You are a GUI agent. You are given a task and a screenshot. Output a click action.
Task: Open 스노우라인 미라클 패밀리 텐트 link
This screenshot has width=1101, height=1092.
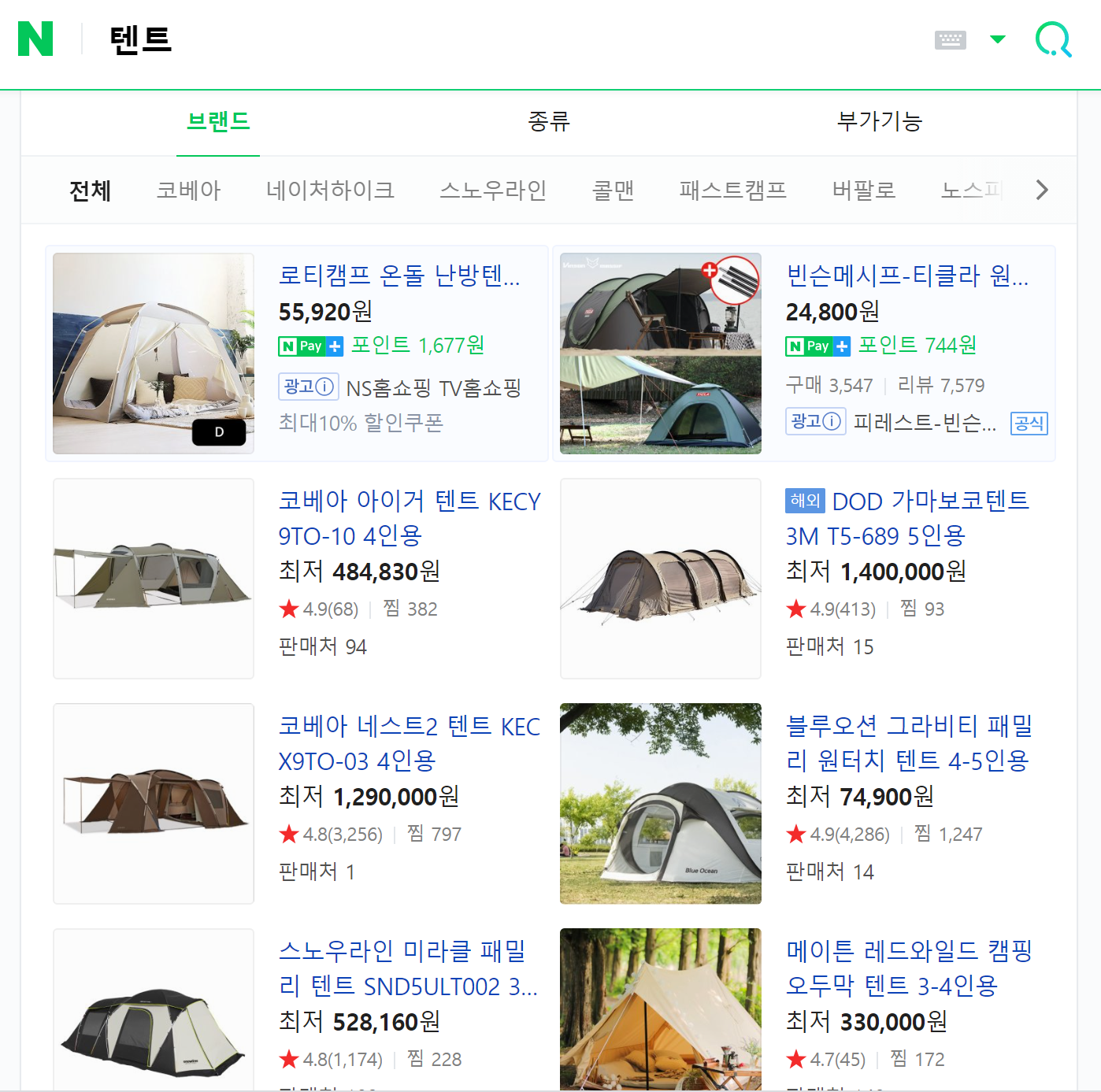(408, 968)
